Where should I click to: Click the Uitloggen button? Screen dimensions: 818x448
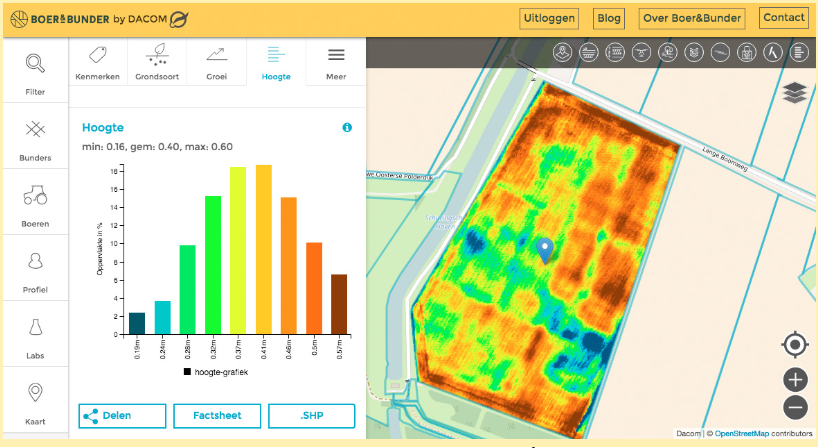[549, 19]
